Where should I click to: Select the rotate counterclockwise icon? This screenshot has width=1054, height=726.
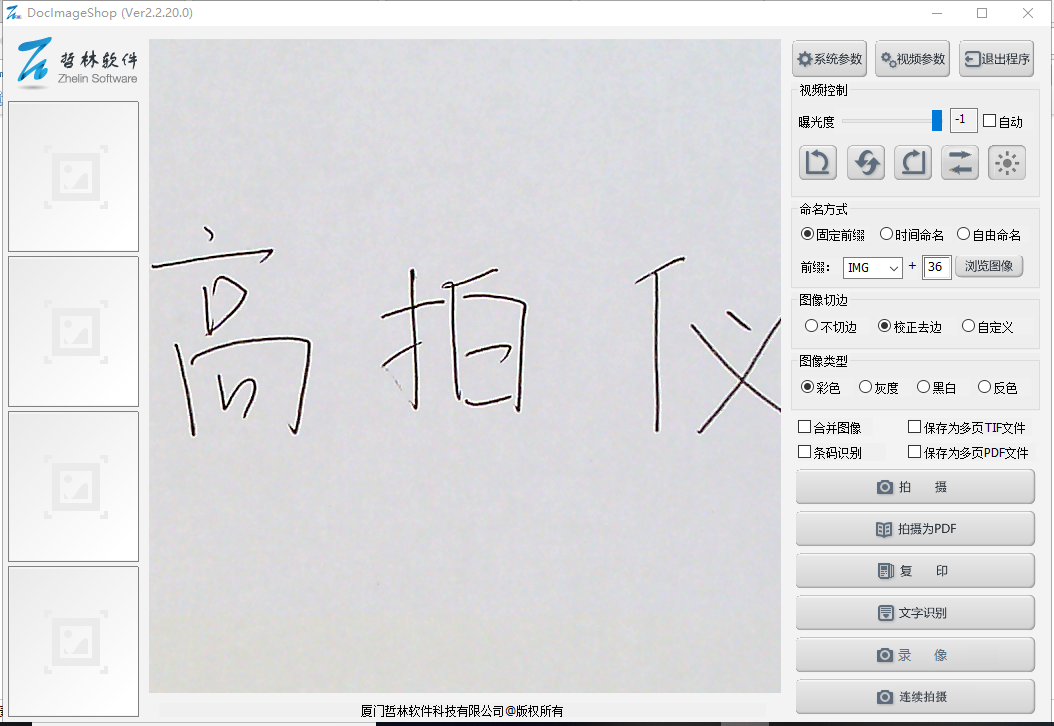pyautogui.click(x=817, y=162)
